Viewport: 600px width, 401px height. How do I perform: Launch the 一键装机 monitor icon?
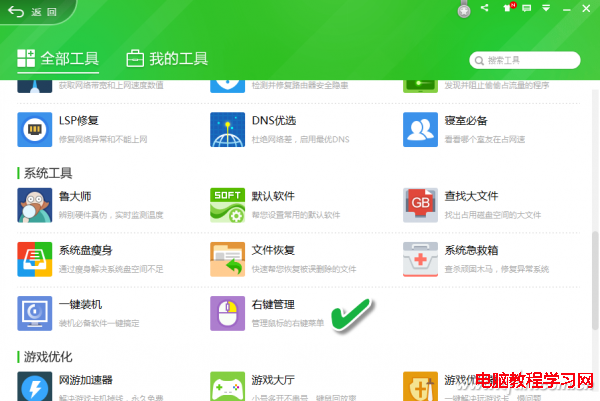35,313
